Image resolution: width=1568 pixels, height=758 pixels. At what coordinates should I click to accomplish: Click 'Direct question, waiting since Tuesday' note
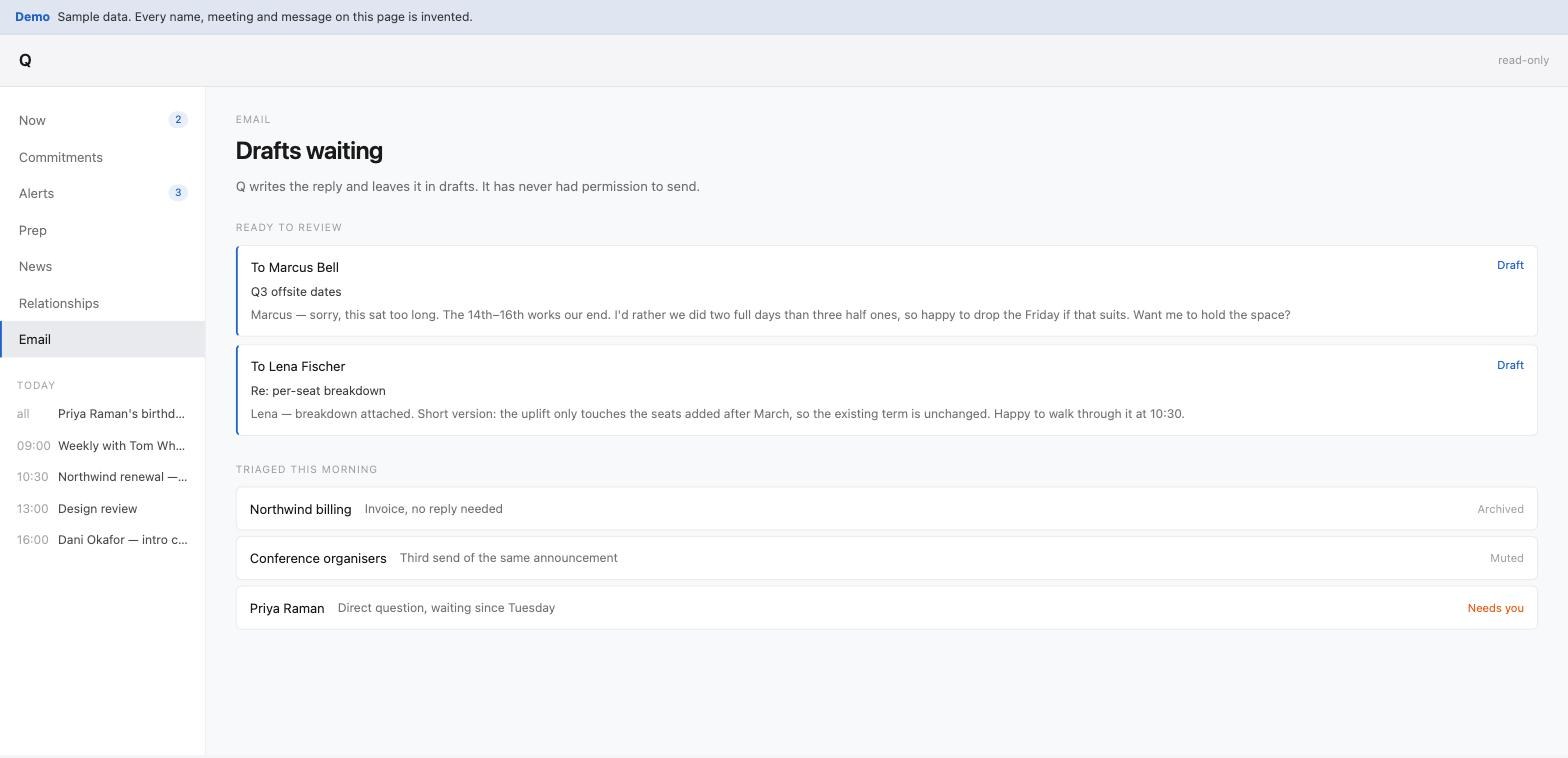[x=446, y=608]
